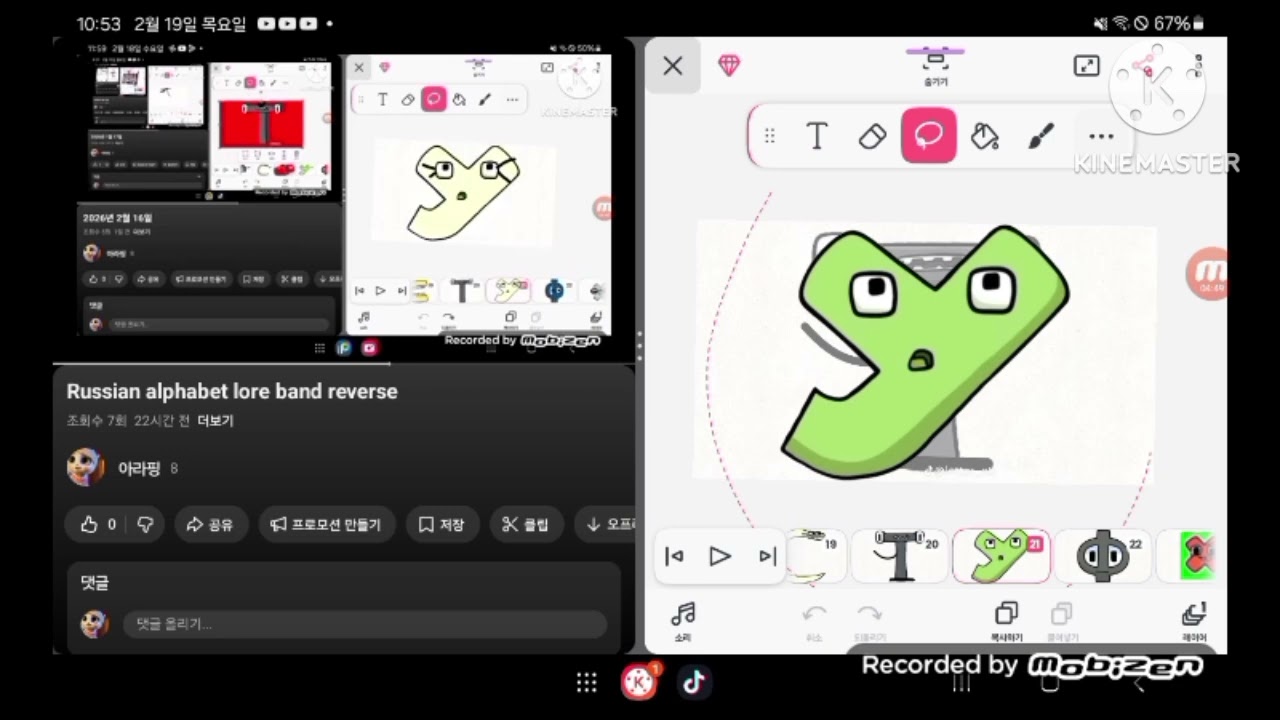Share the video via 공유 button
The image size is (1280, 720).
click(210, 524)
